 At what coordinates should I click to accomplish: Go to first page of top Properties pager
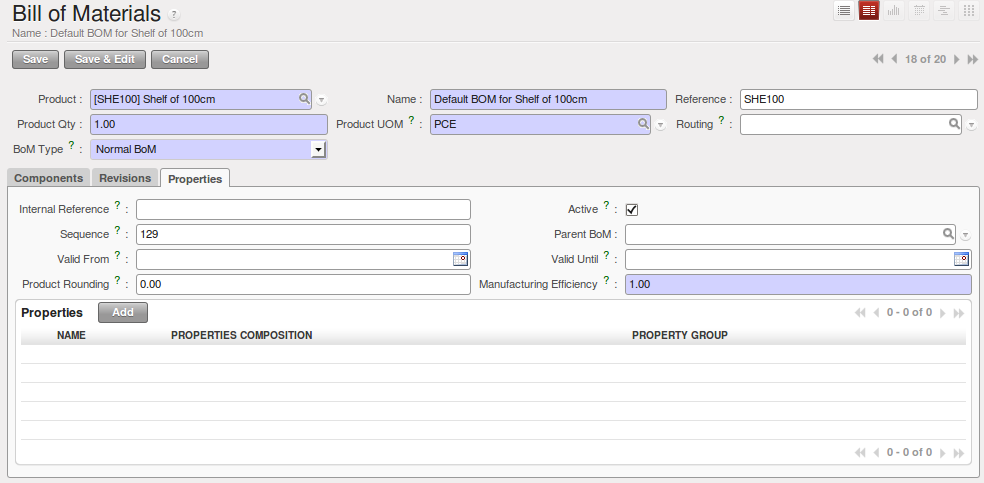tap(860, 313)
